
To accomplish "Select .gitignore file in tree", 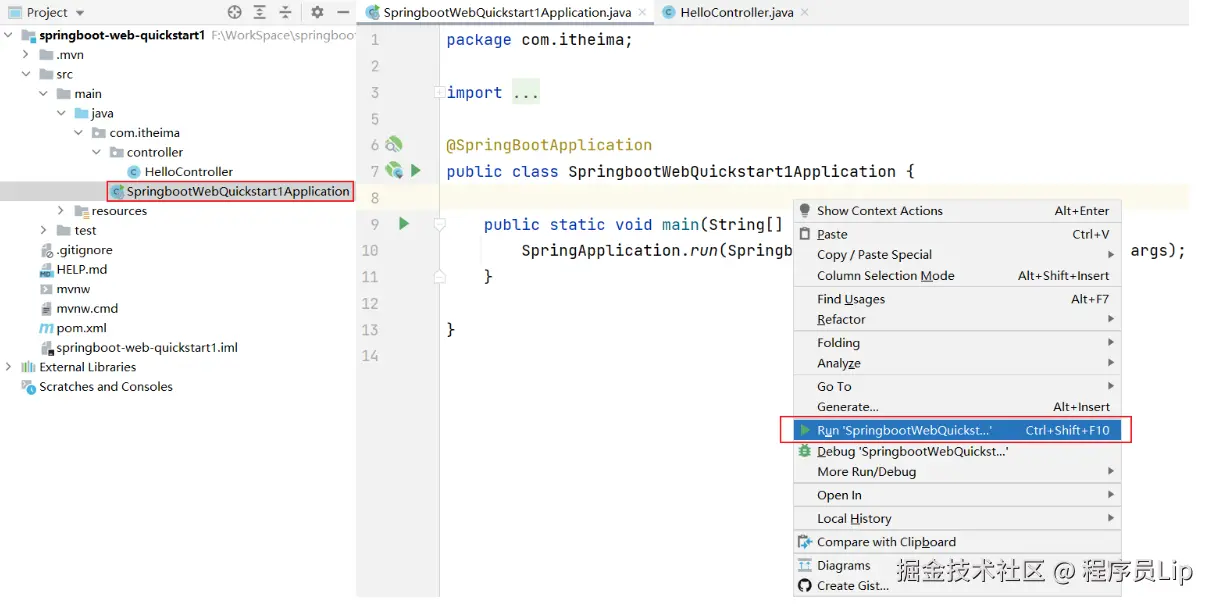I will tap(85, 250).
